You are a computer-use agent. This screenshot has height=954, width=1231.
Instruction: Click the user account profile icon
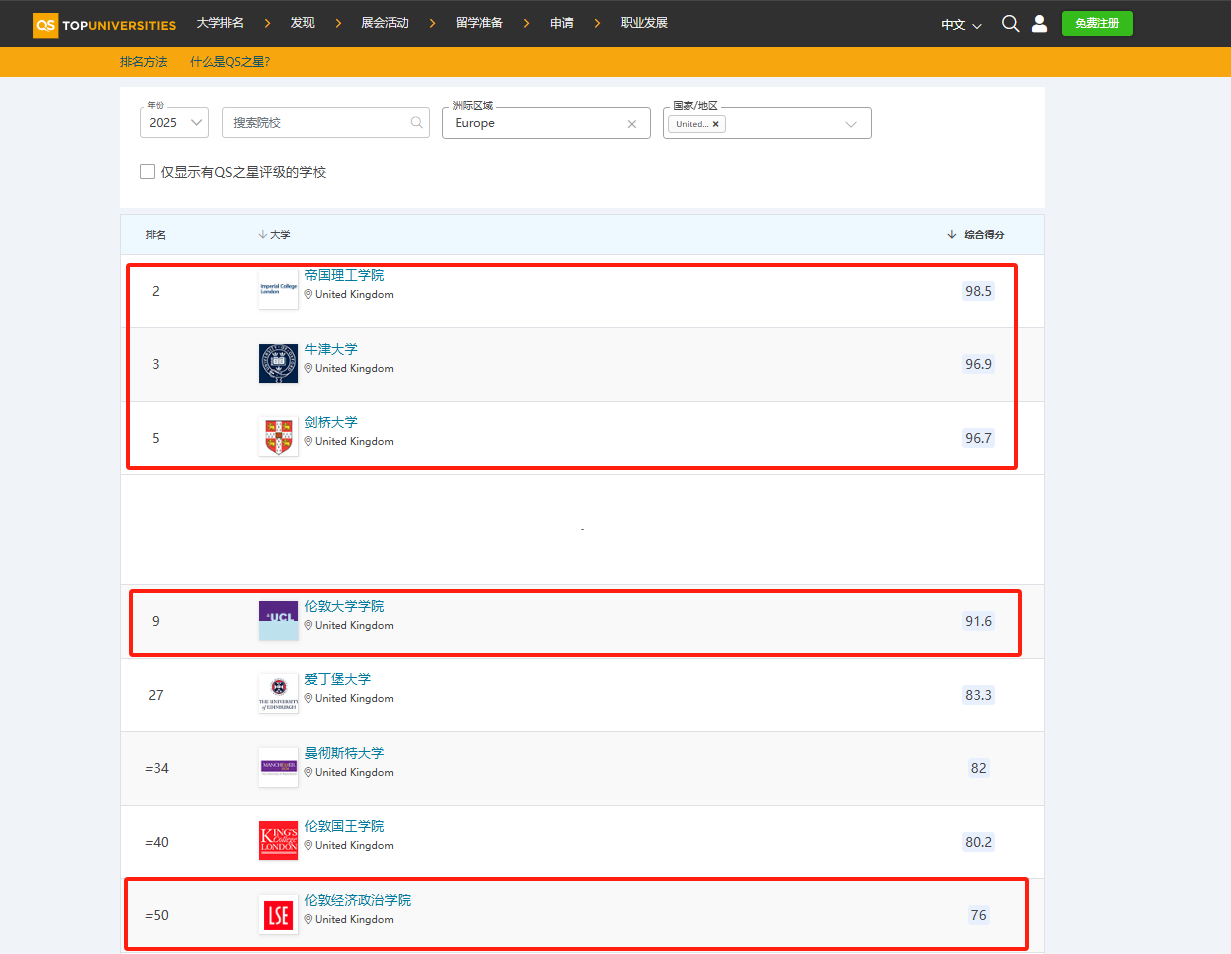coord(1039,24)
